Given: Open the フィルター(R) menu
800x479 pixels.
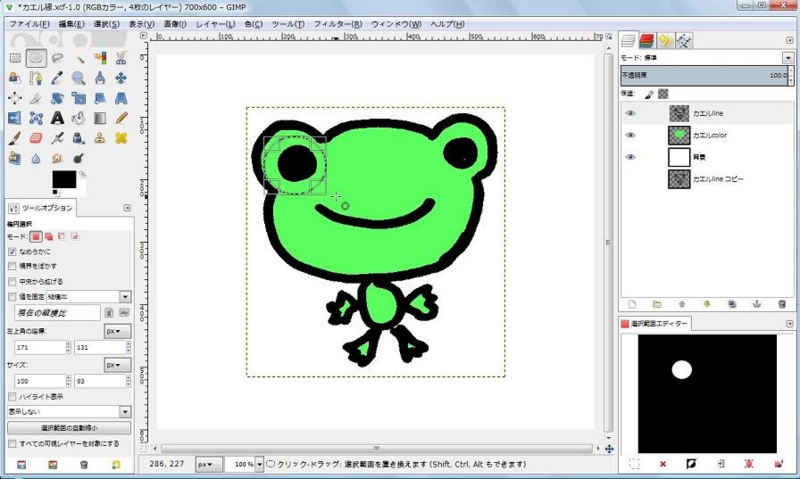Looking at the screenshot, I should point(338,24).
